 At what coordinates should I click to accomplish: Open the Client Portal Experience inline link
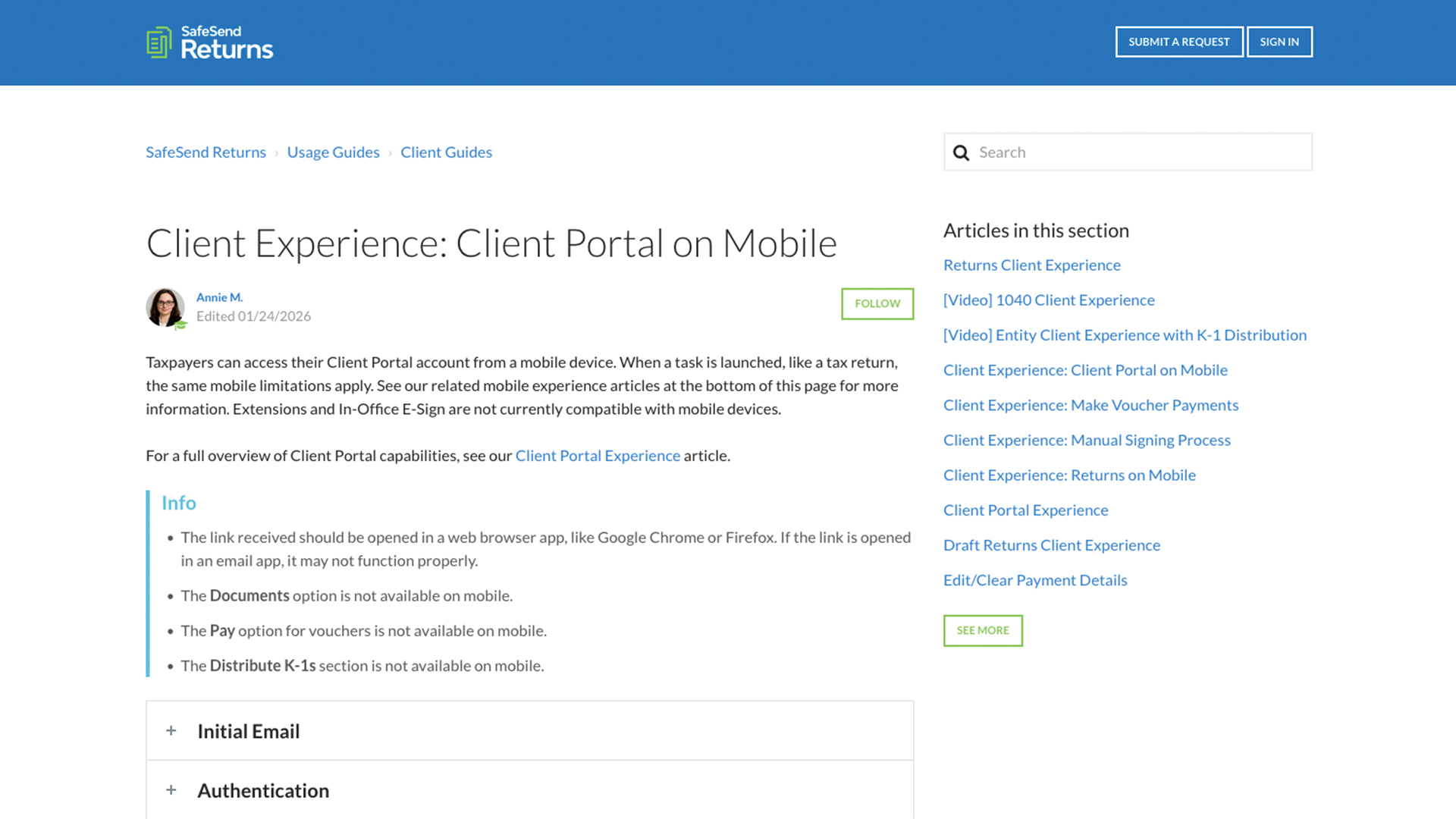[598, 456]
